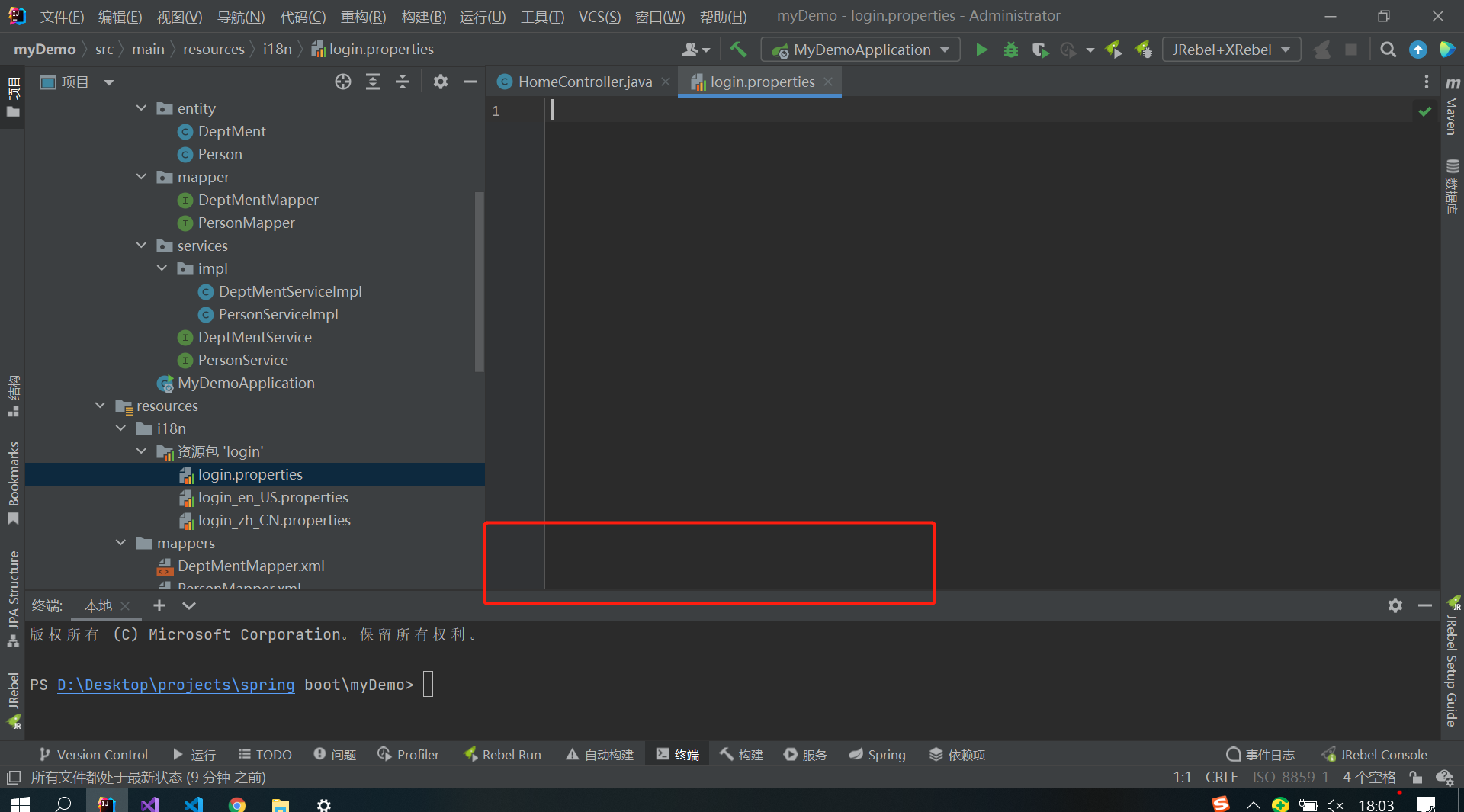This screenshot has width=1464, height=812.
Task: Open the Maven side panel
Action: [1452, 106]
